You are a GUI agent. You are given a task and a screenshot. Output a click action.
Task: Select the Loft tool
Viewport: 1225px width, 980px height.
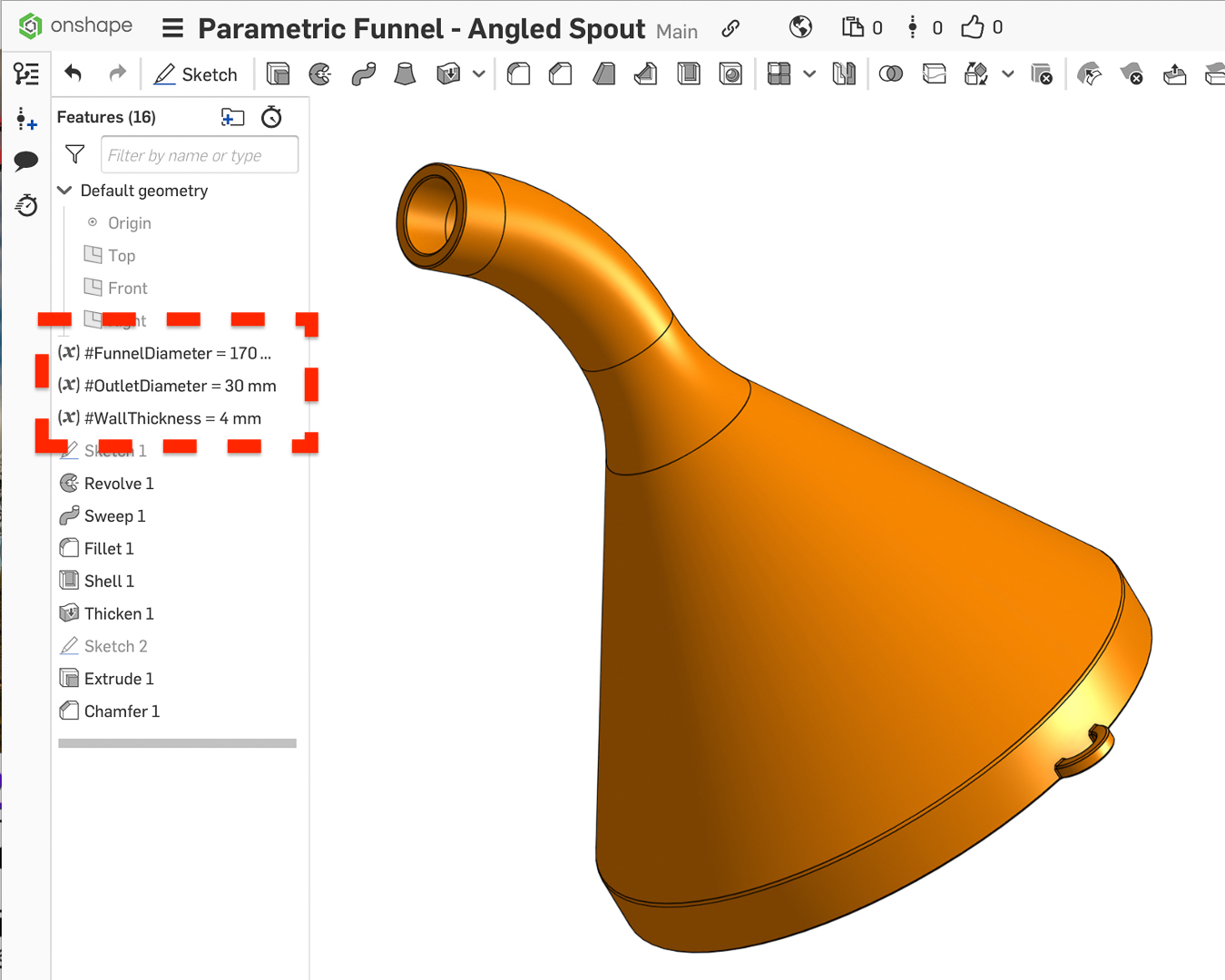[405, 74]
